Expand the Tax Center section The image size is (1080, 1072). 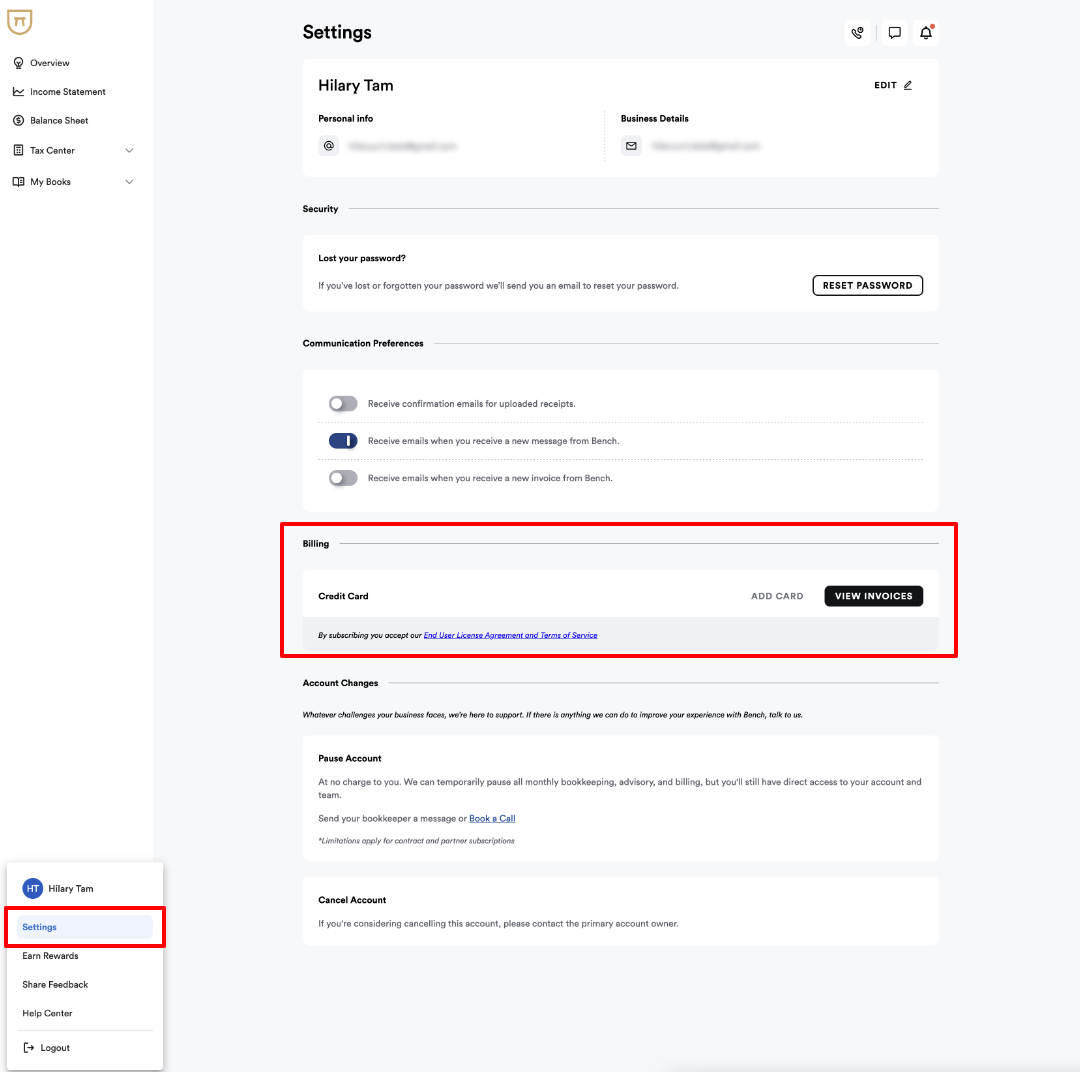[x=129, y=150]
